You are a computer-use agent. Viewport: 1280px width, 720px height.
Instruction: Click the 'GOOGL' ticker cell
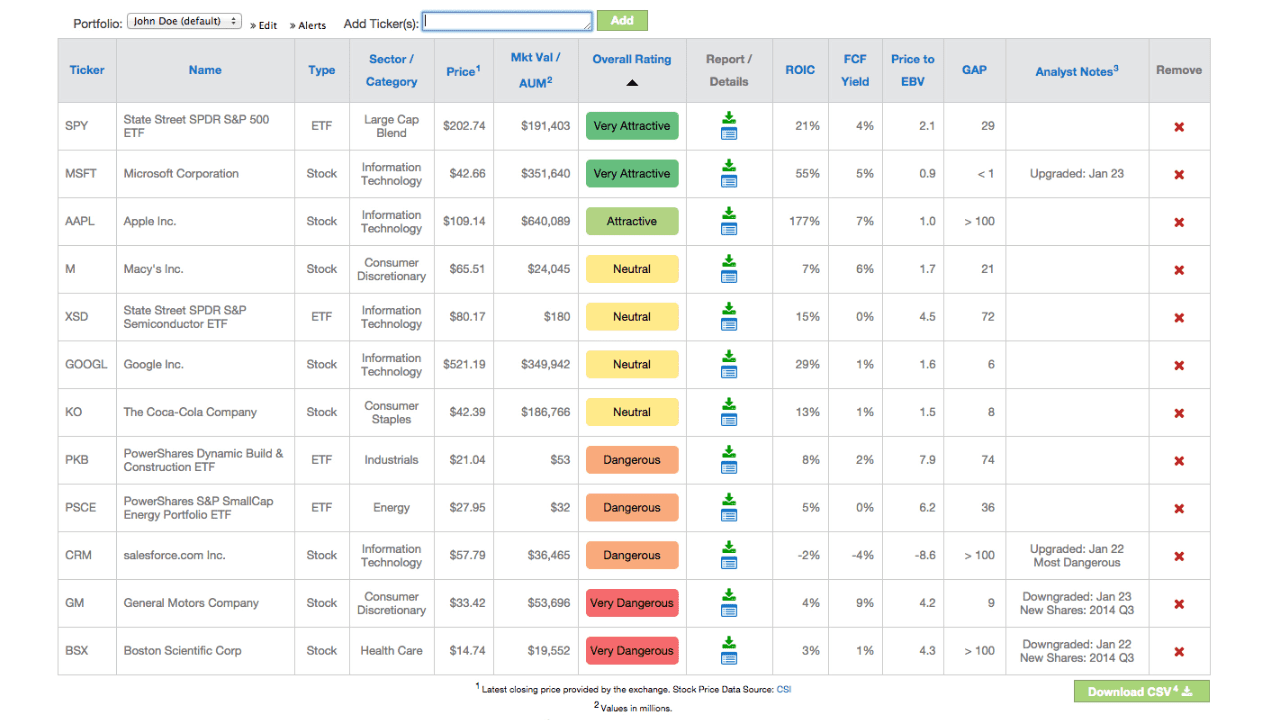[x=86, y=365]
